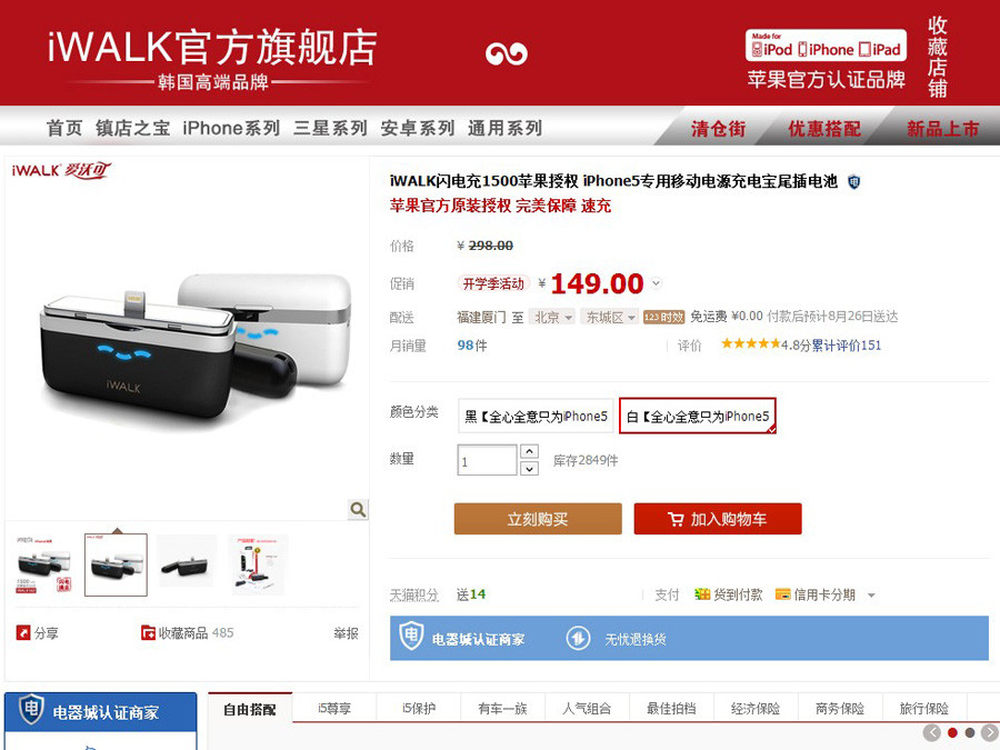
Task: Click the 加入购物车 add to cart button
Action: (717, 518)
